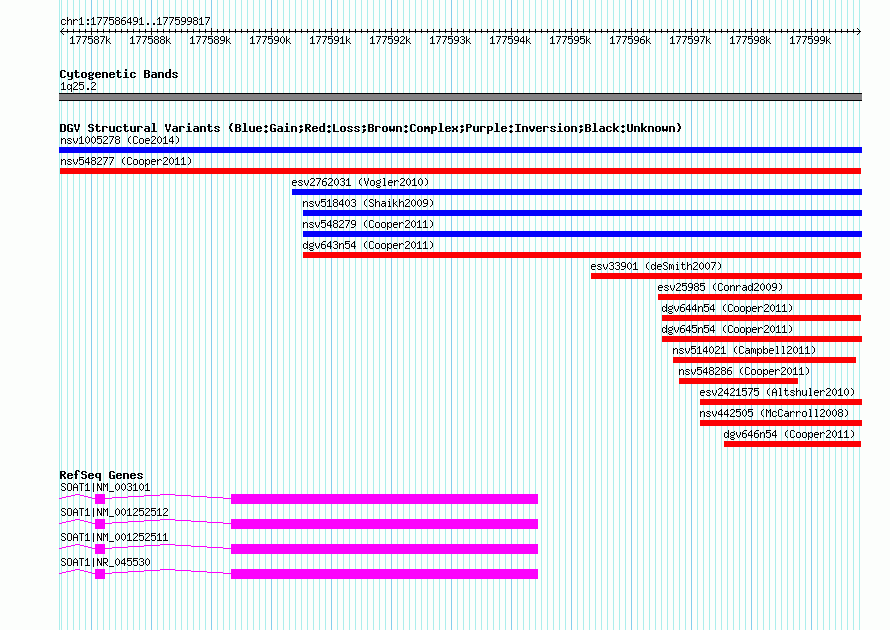Click the esv2762031 Vogler2010 blue bar
This screenshot has width=890, height=630.
577,192
